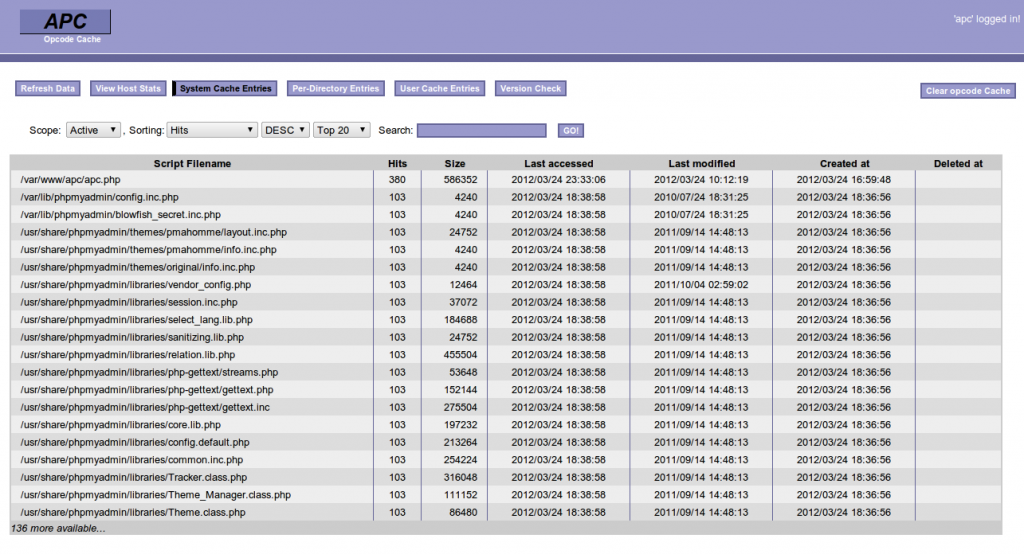Screen dimensions: 1024x554
Task: Open the User Cache Entries tab
Action: tap(440, 88)
